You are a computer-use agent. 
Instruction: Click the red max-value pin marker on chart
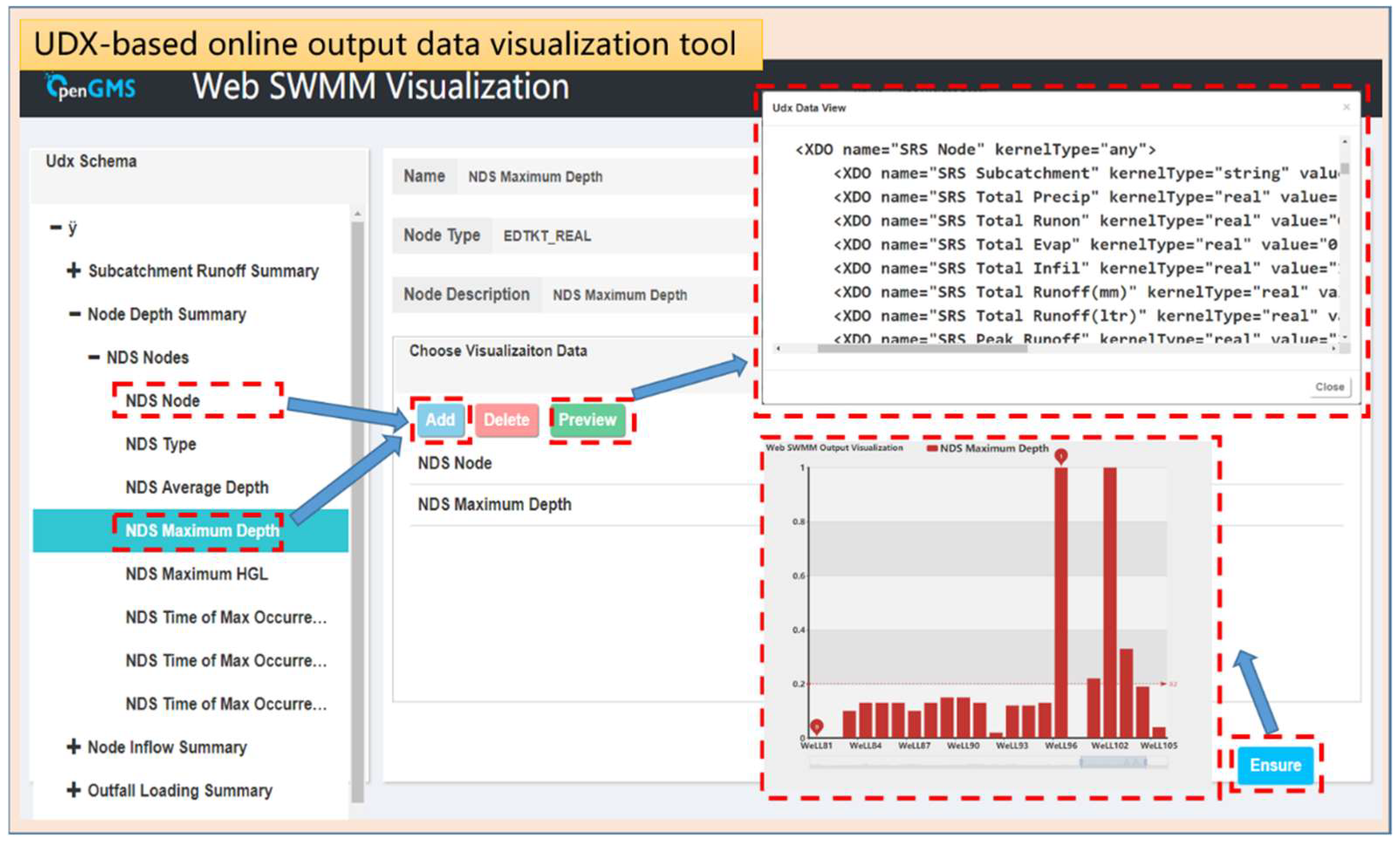point(1061,456)
